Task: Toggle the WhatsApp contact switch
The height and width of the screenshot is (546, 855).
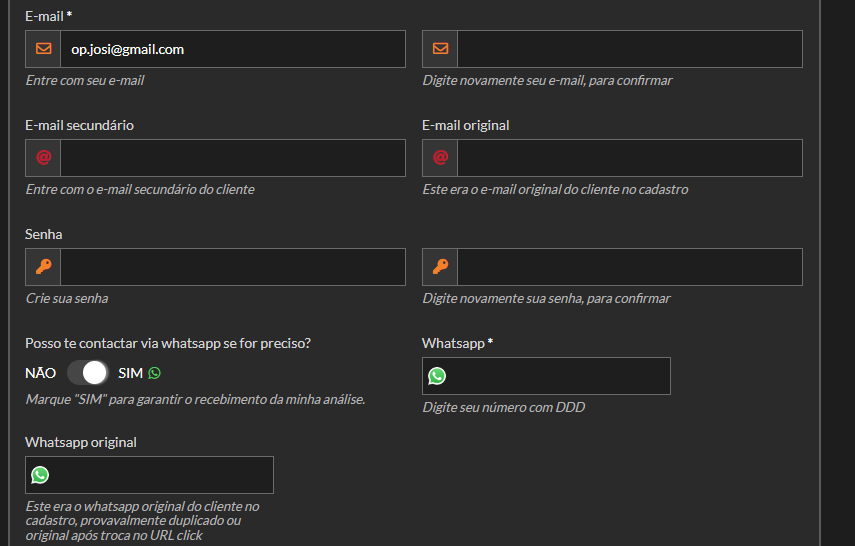Action: point(88,373)
